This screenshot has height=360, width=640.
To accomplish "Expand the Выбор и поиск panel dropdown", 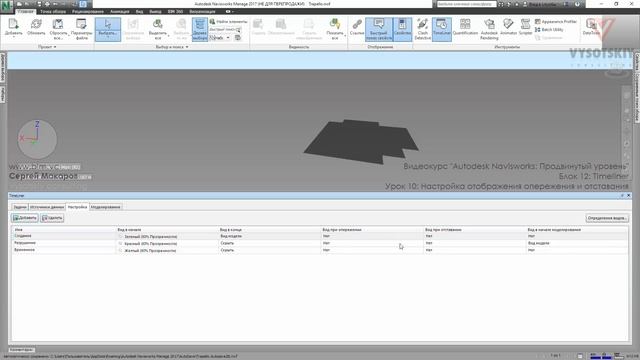I will [x=172, y=47].
